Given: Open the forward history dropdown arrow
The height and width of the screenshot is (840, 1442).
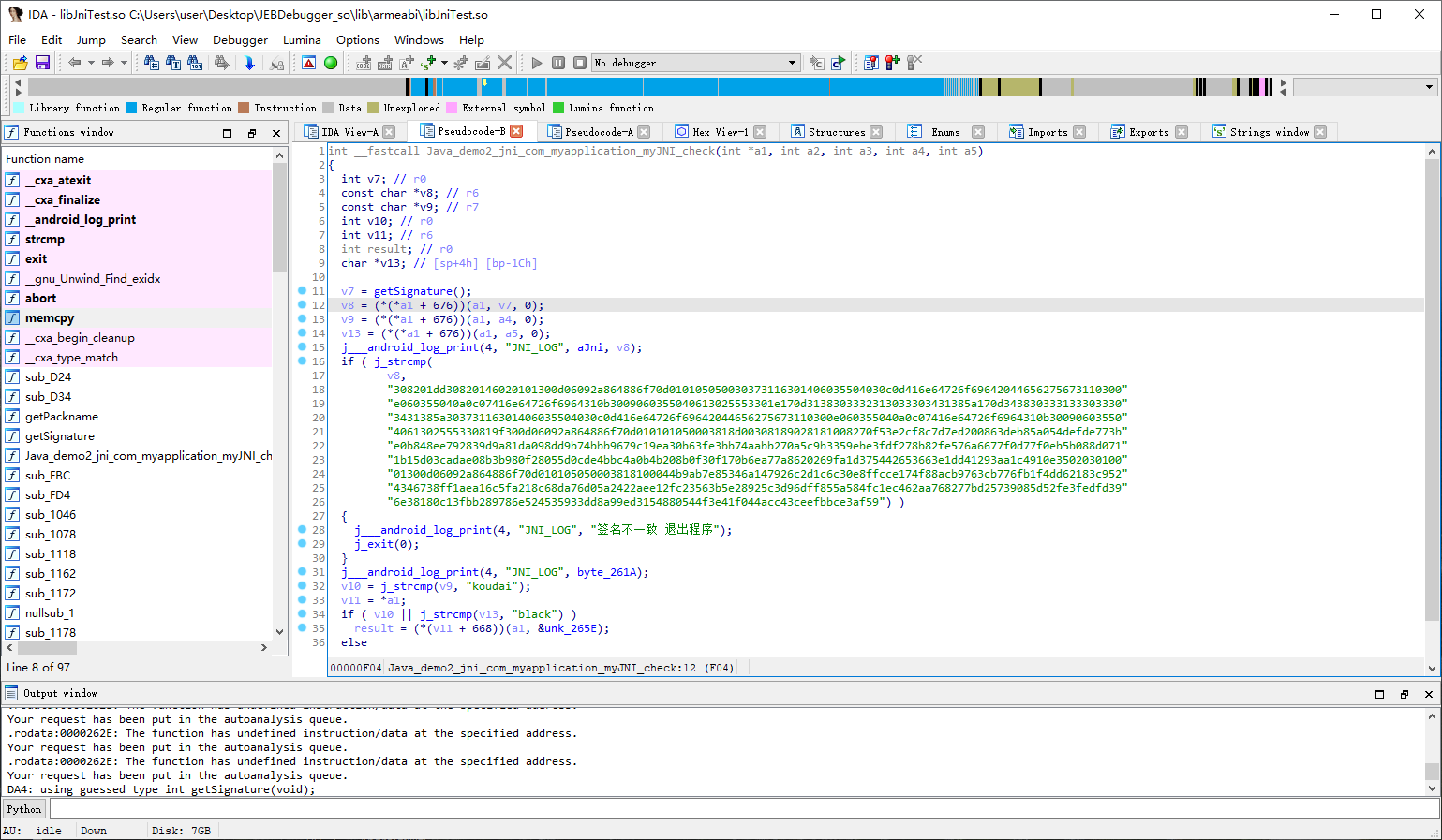Looking at the screenshot, I should click(124, 63).
